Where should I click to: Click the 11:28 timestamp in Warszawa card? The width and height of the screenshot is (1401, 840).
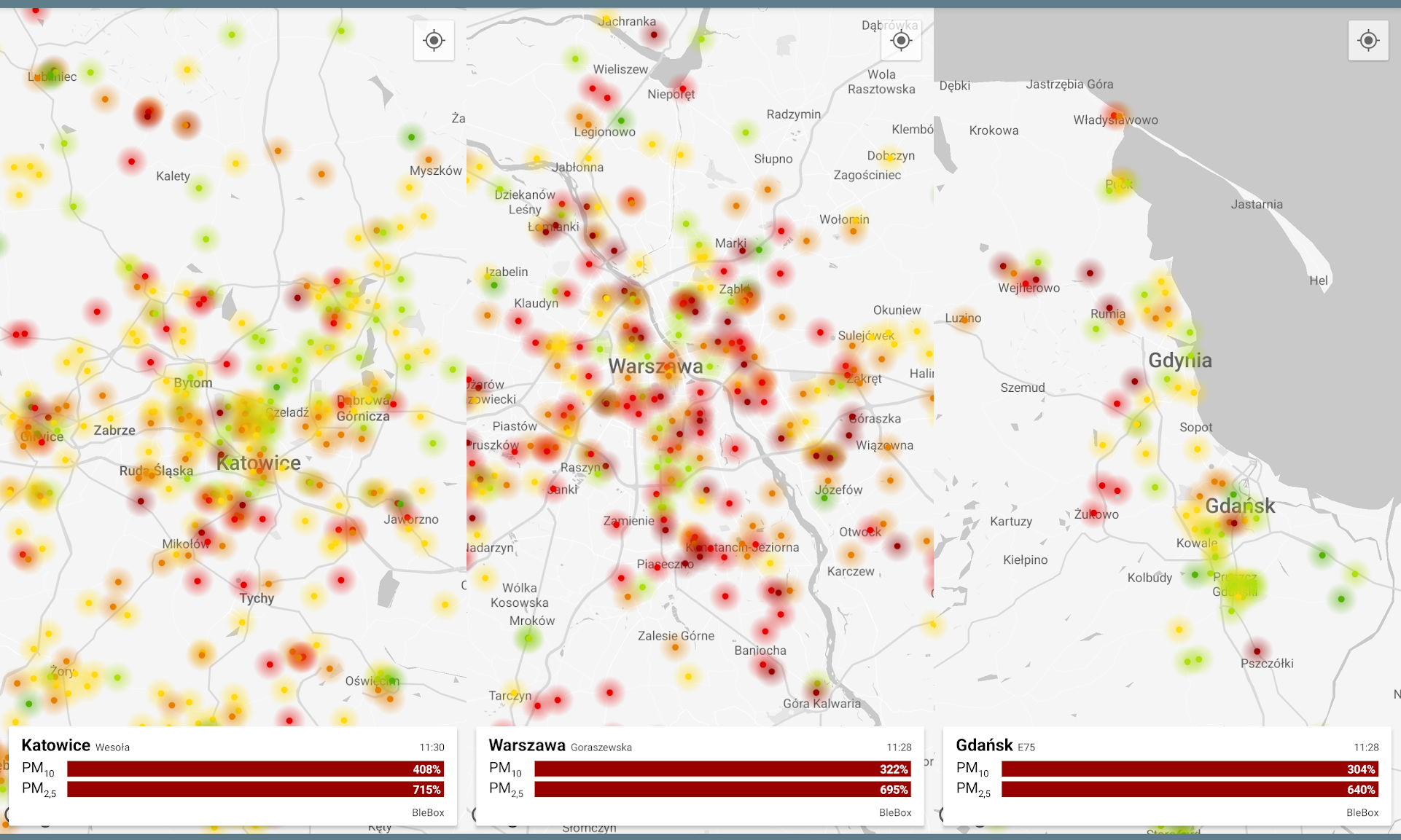[899, 747]
